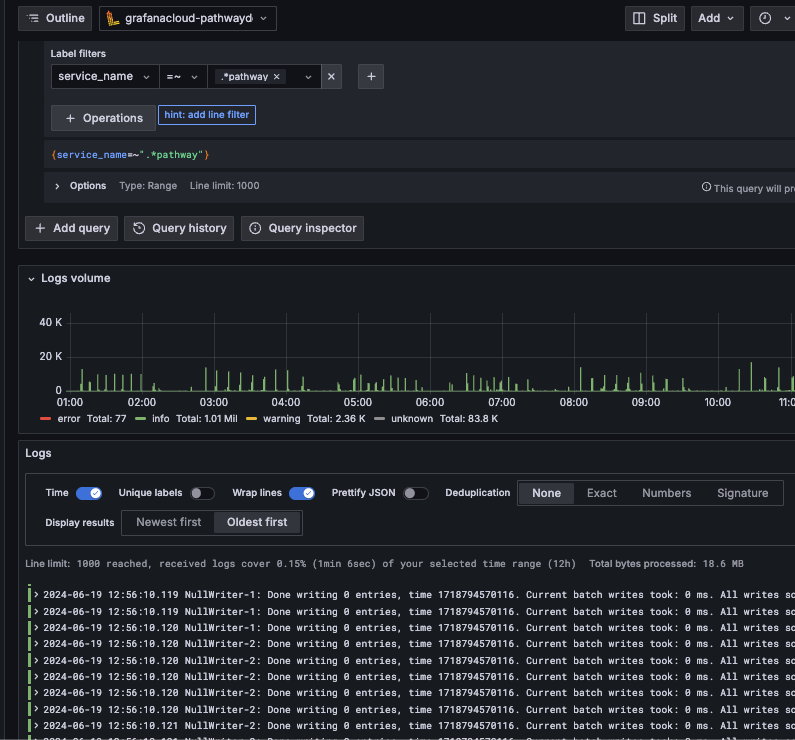
Task: Expand the label value dropdown arrow
Action: [x=308, y=77]
